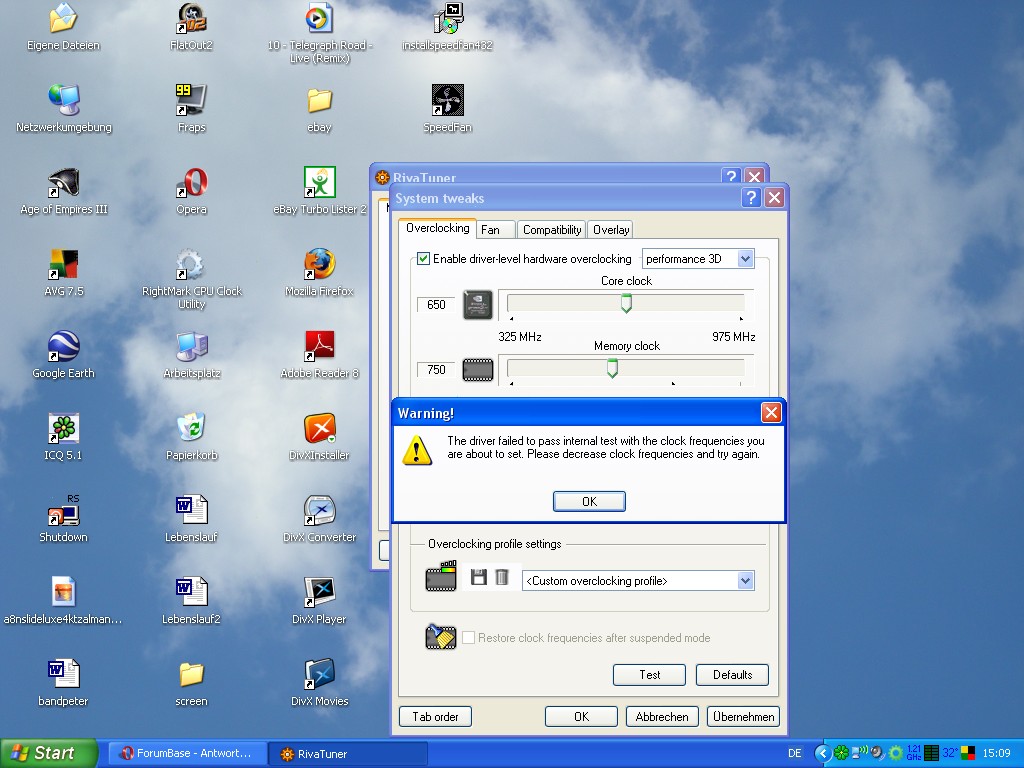Viewport: 1024px width, 768px height.
Task: Expand the Custom overclocking profile dropdown
Action: click(745, 581)
